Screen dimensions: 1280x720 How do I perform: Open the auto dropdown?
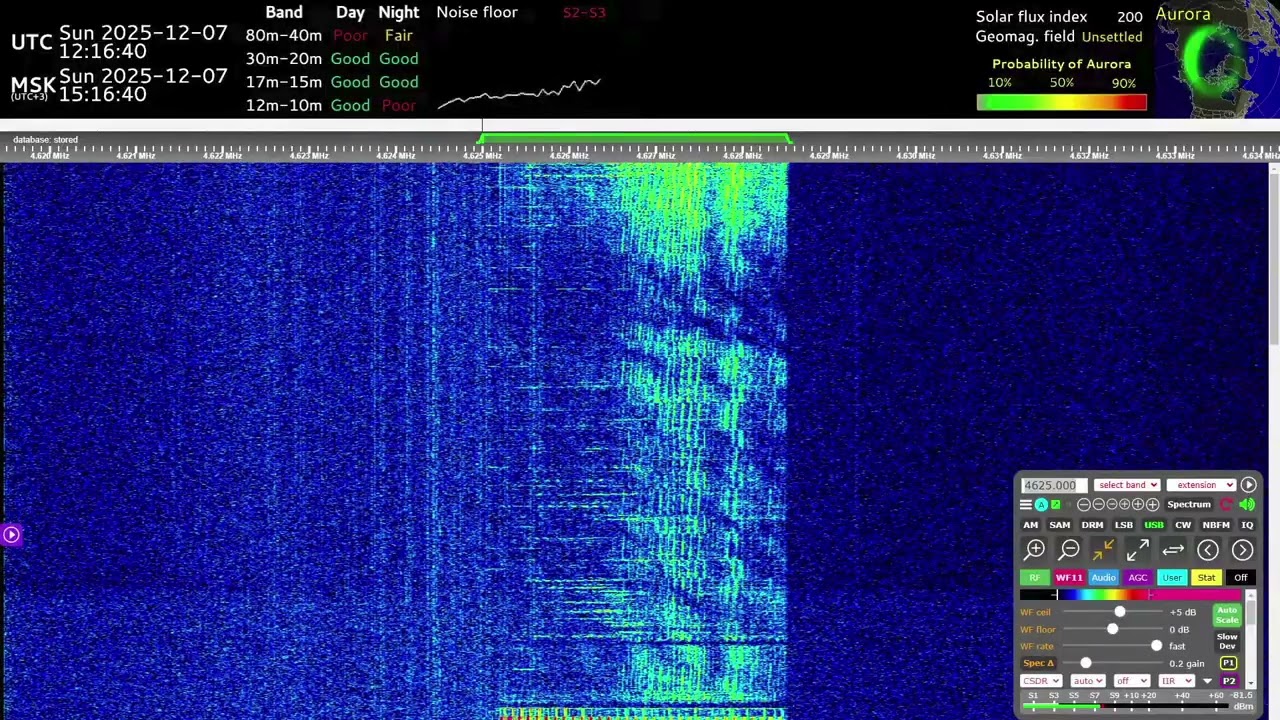point(1088,681)
